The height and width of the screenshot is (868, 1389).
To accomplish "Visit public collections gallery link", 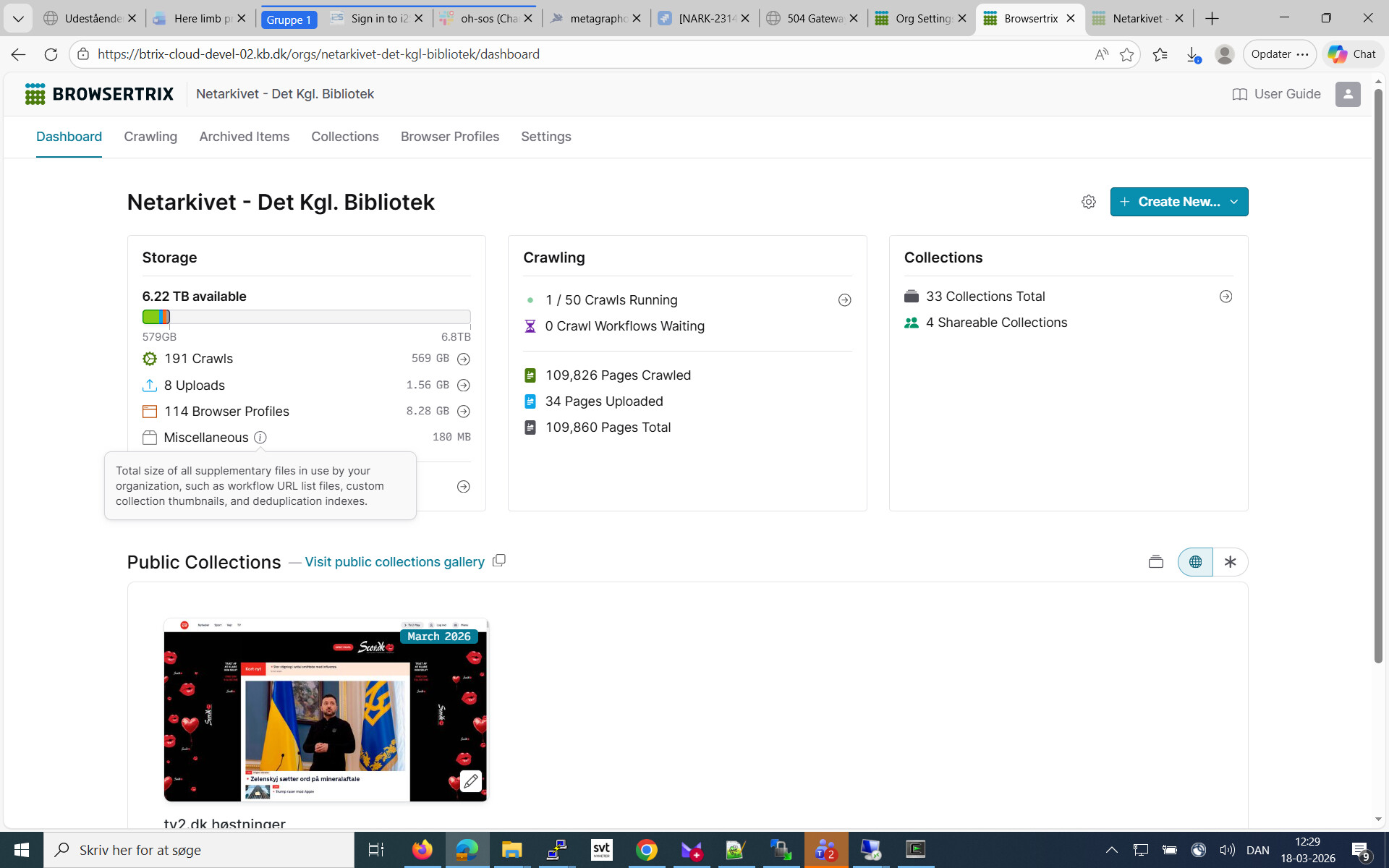I will pyautogui.click(x=394, y=562).
